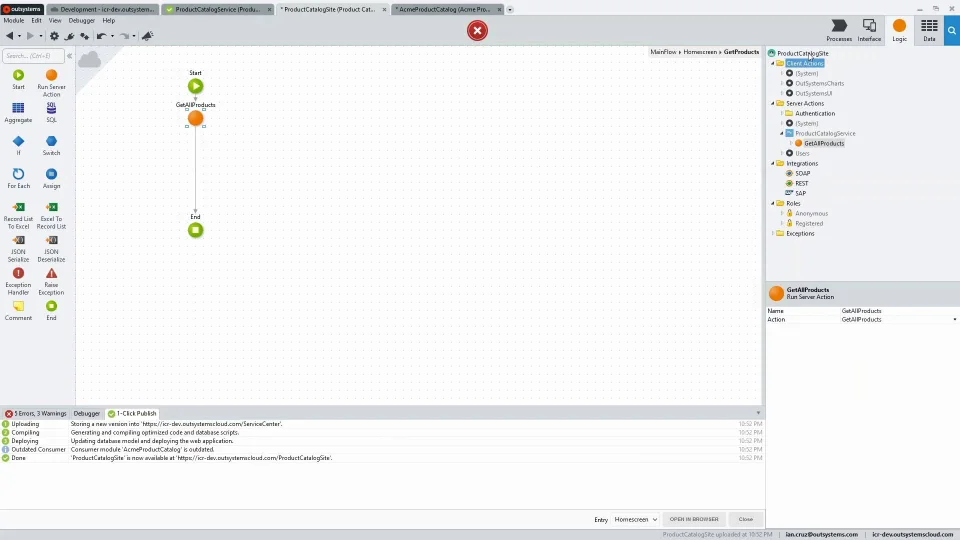Collapse the ProductCatalogService node
Viewport: 960px width, 540px height.
(782, 133)
